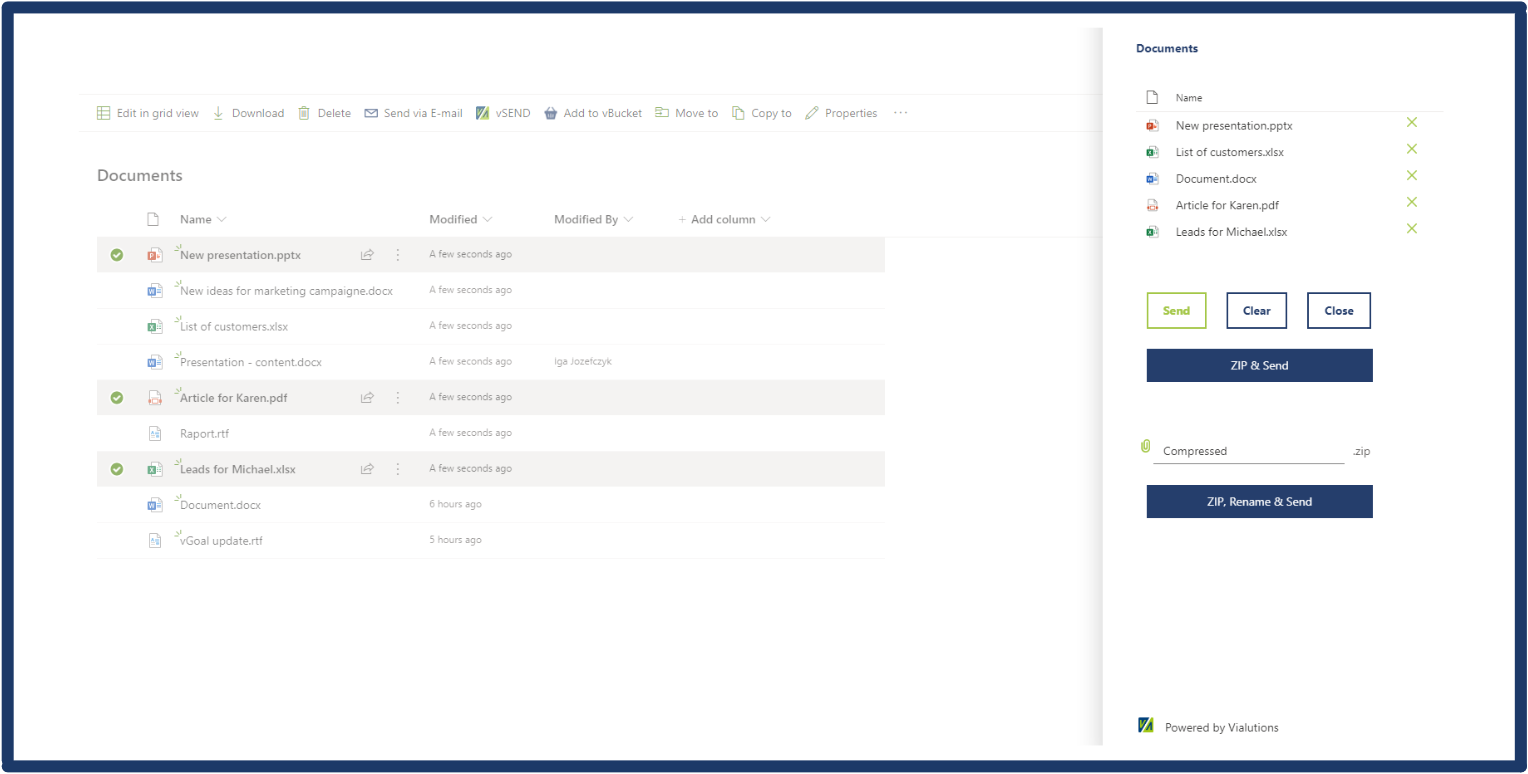1528x774 pixels.
Task: Open the toolbar overflow ellipsis menu
Action: pos(900,113)
